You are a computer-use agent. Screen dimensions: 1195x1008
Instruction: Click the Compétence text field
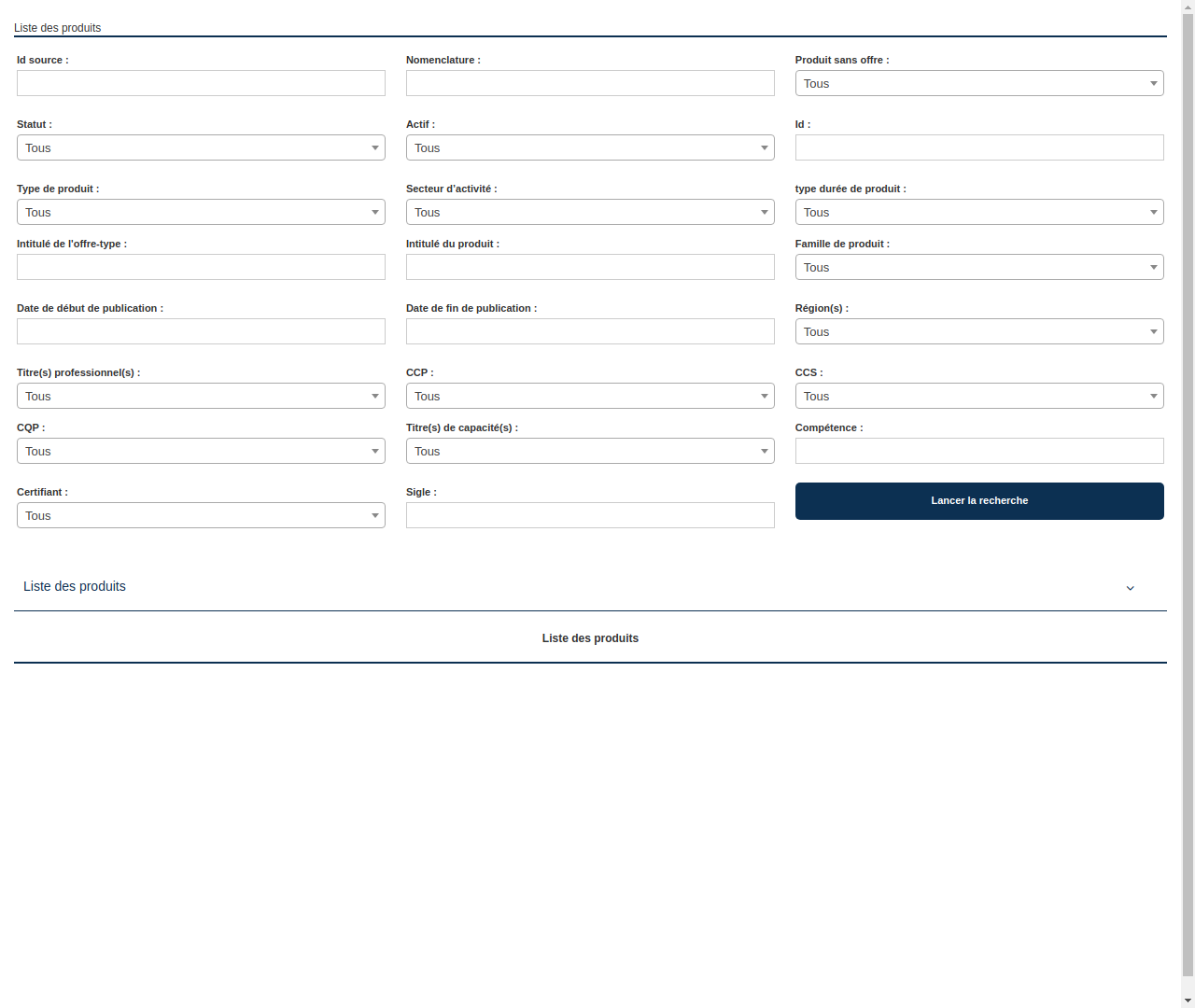click(978, 451)
